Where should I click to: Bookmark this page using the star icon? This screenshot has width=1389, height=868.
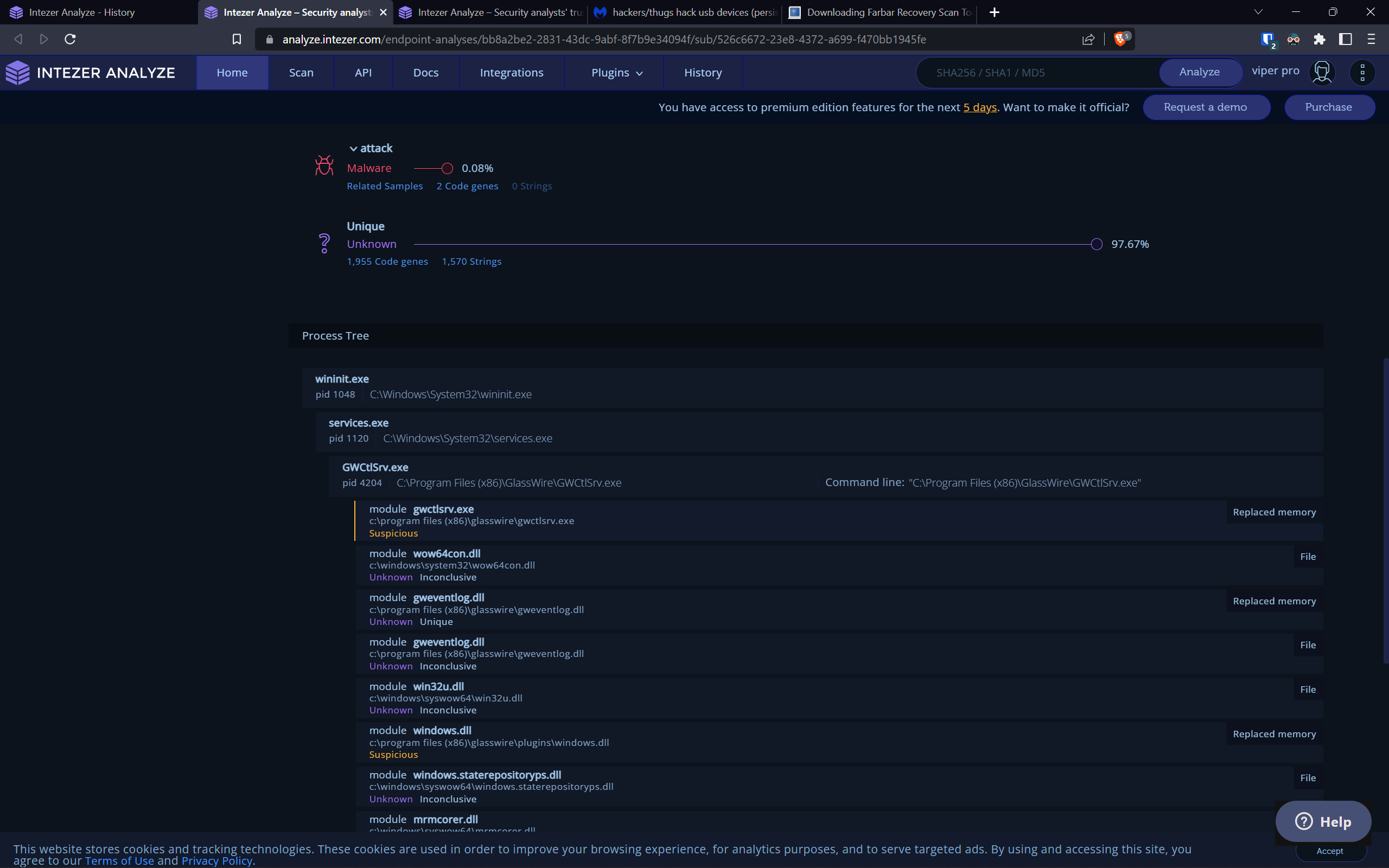click(237, 39)
